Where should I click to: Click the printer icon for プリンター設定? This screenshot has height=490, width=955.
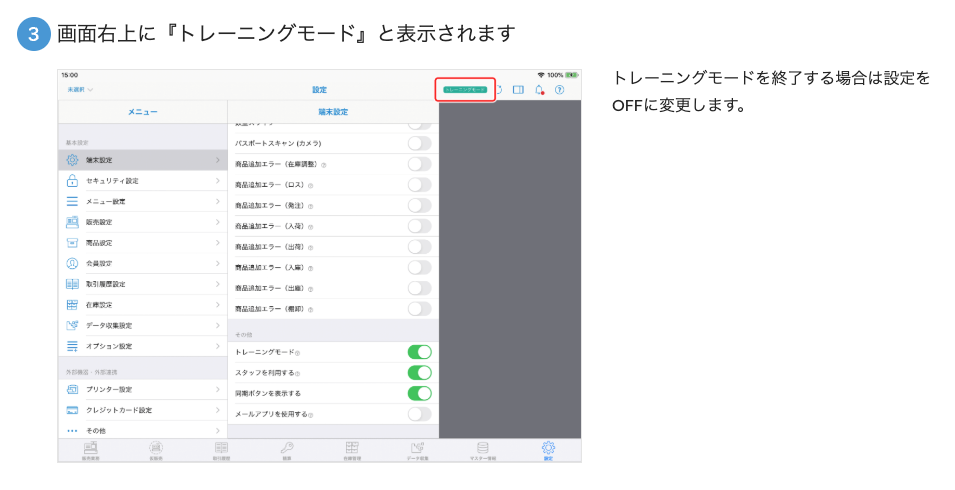click(x=72, y=389)
